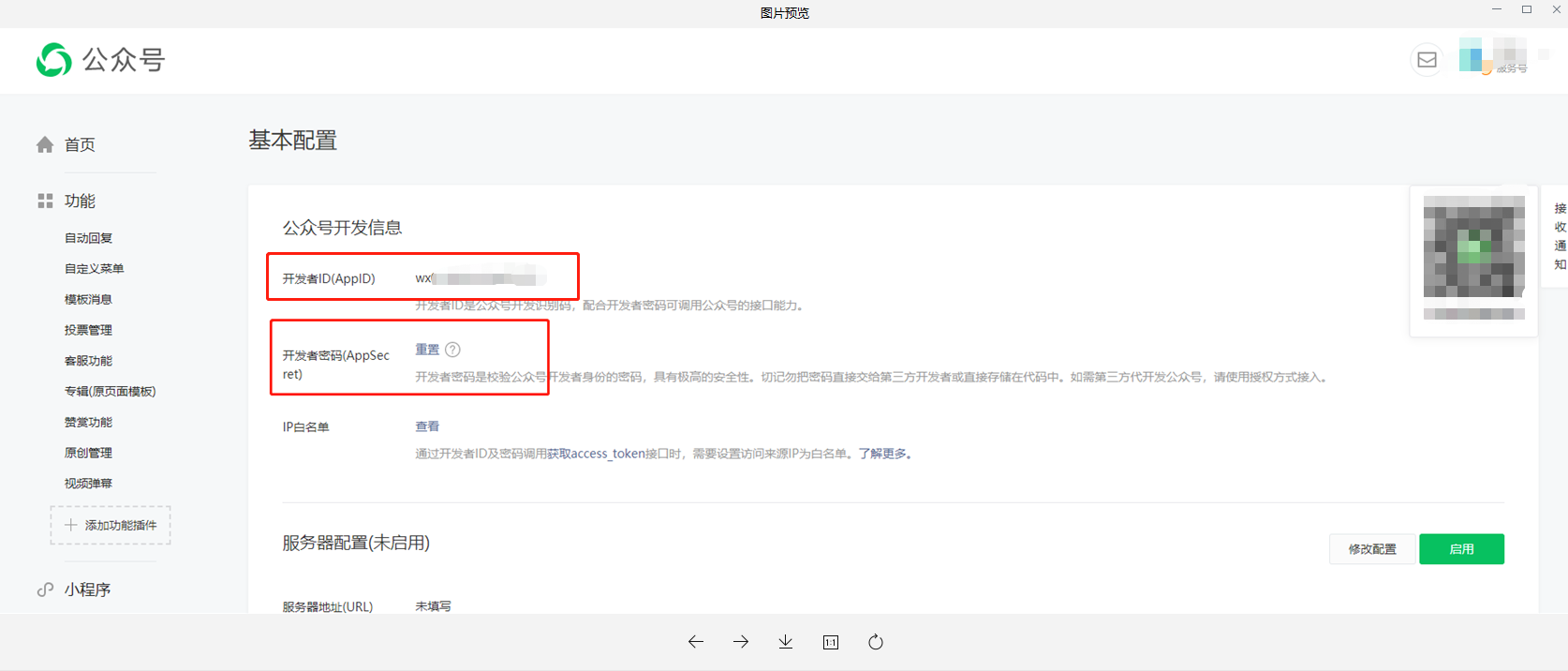The width and height of the screenshot is (1568, 671).
Task: Go to 赞赏功能 in the sidebar
Action: click(x=88, y=423)
